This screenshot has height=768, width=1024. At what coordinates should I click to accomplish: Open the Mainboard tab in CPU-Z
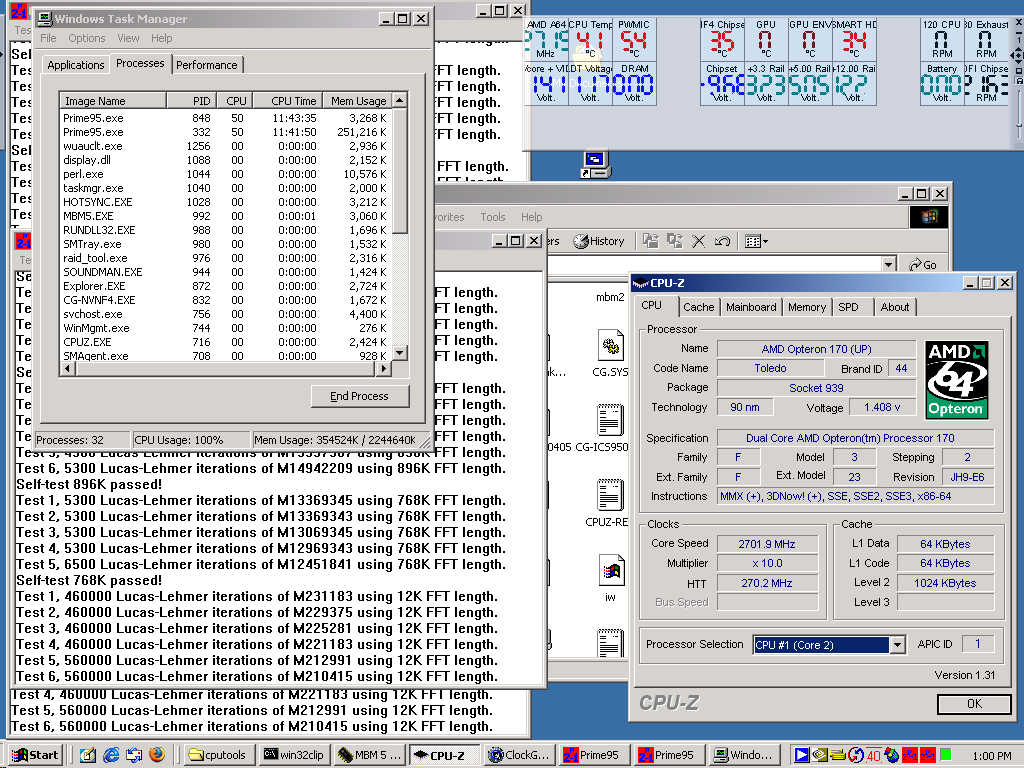(x=751, y=307)
